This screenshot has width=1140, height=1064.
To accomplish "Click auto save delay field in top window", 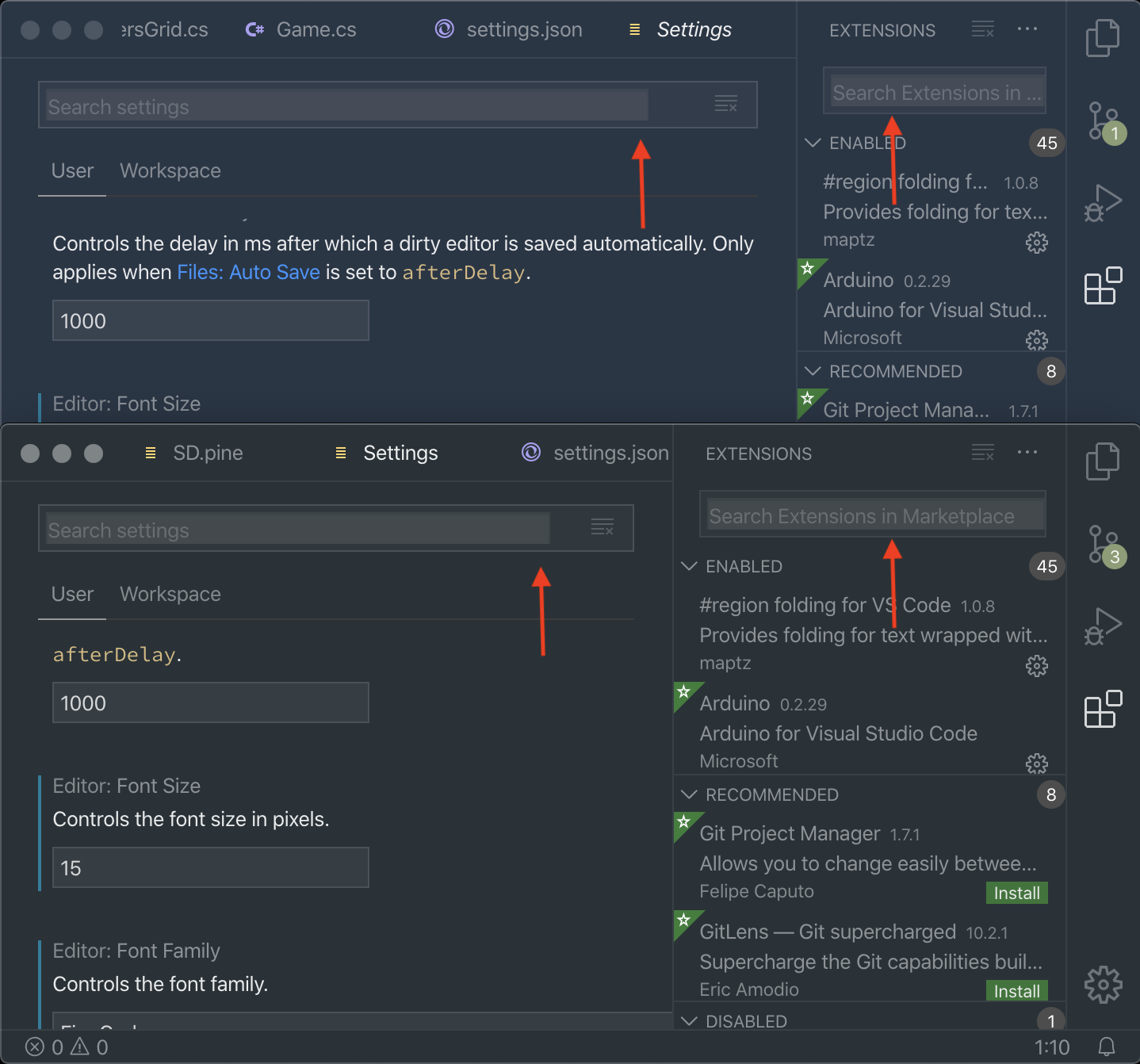I will coord(211,320).
